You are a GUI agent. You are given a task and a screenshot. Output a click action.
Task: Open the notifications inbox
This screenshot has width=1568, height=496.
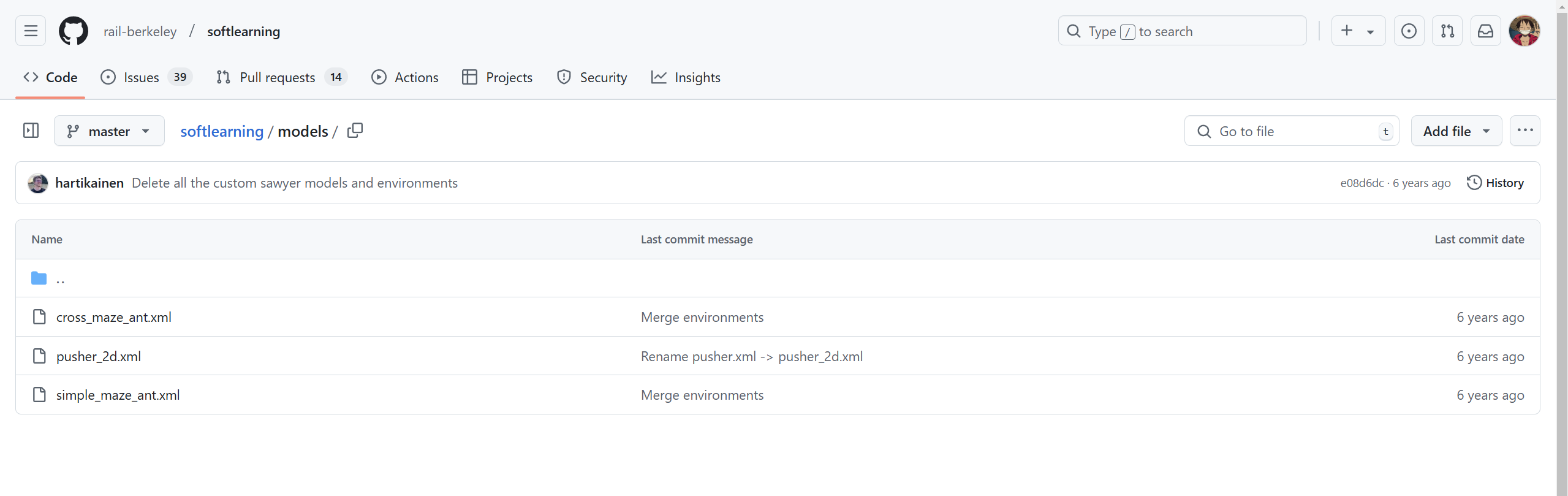coord(1485,31)
